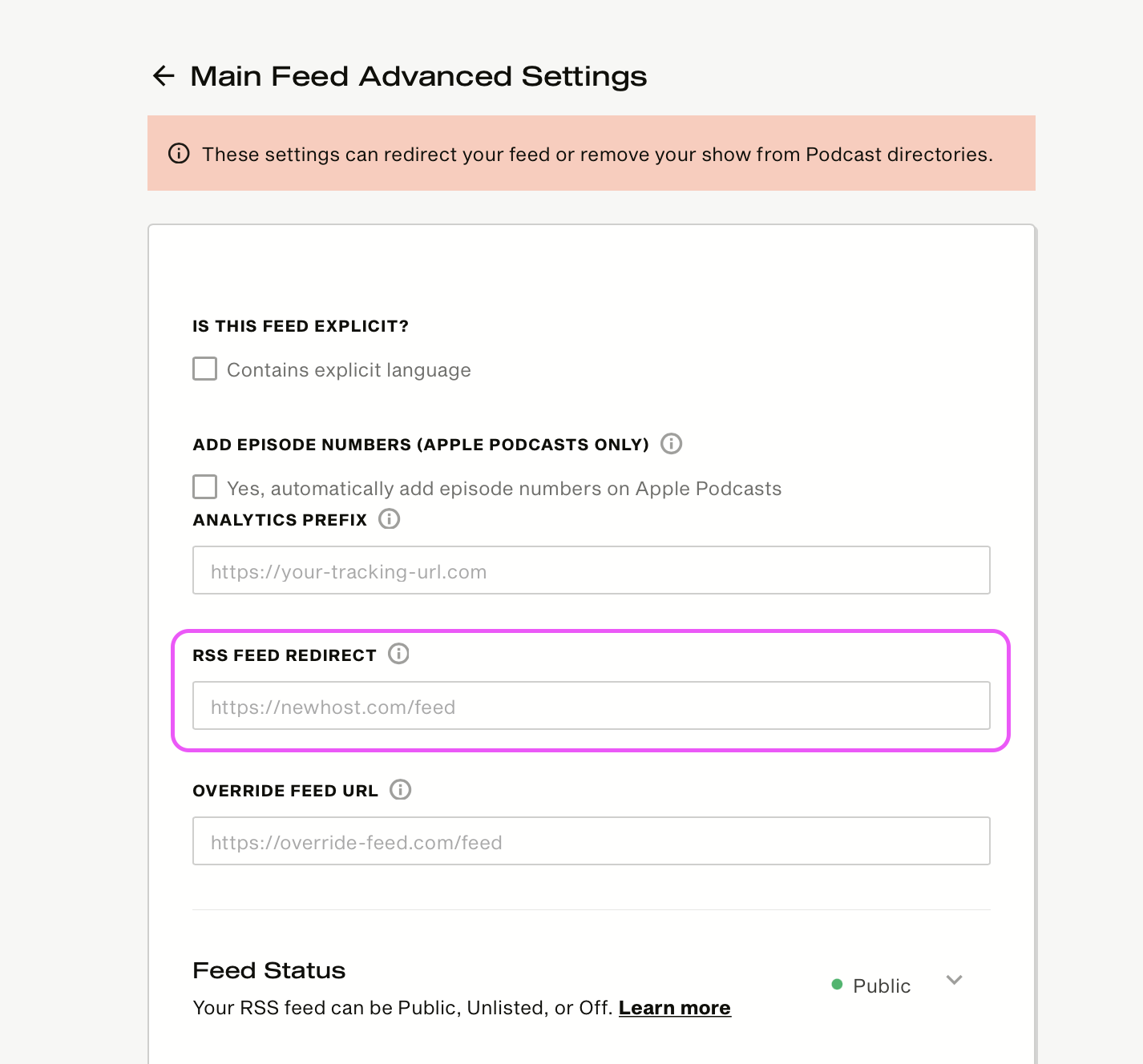Click the redirect warning banner text
Viewport: 1143px width, 1064px height.
(x=597, y=155)
